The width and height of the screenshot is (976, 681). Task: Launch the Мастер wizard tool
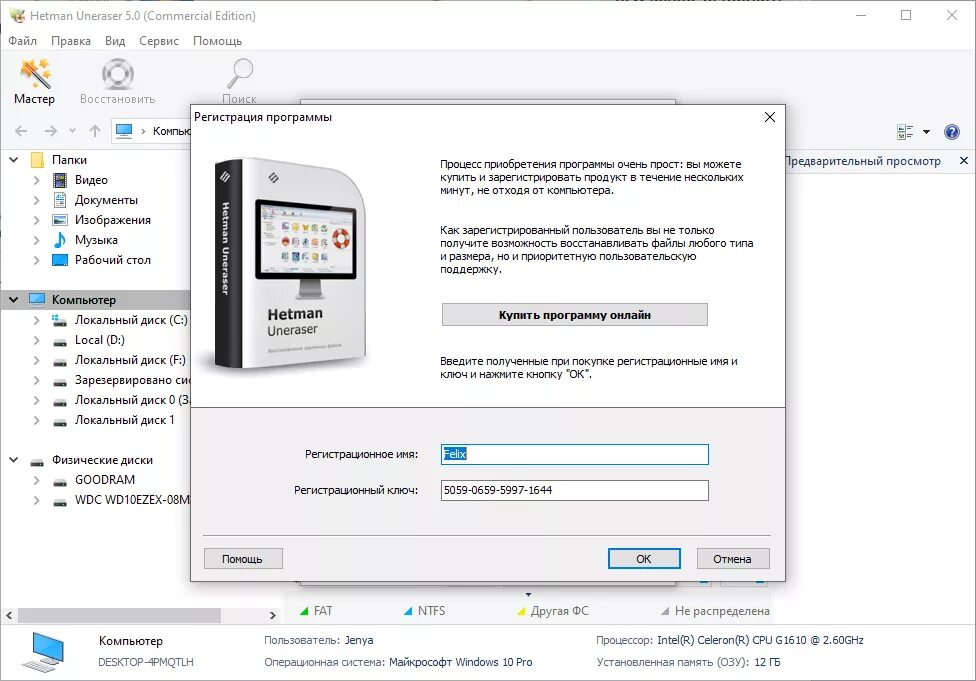click(x=34, y=81)
